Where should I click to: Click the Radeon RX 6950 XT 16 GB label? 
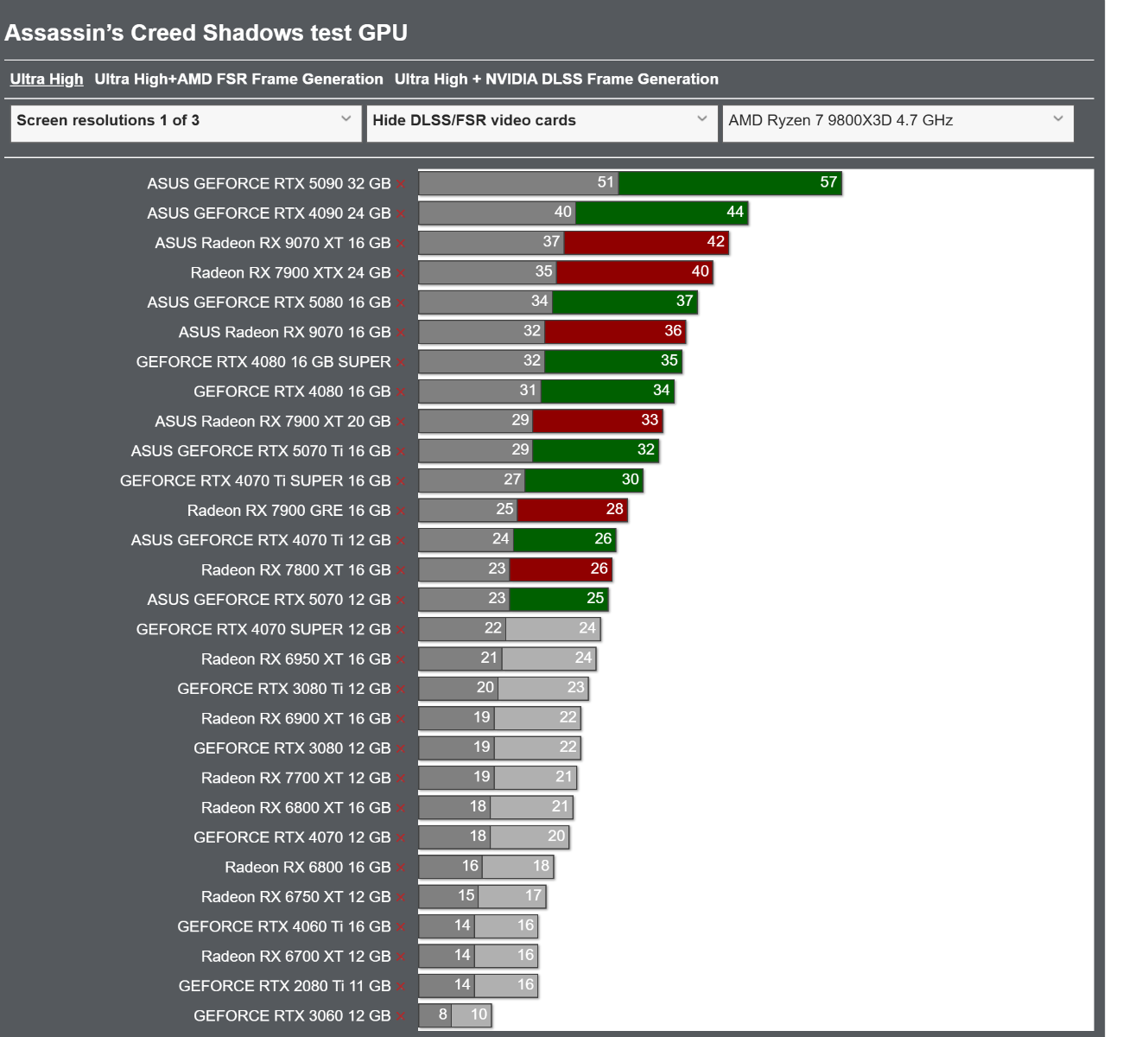[x=296, y=659]
